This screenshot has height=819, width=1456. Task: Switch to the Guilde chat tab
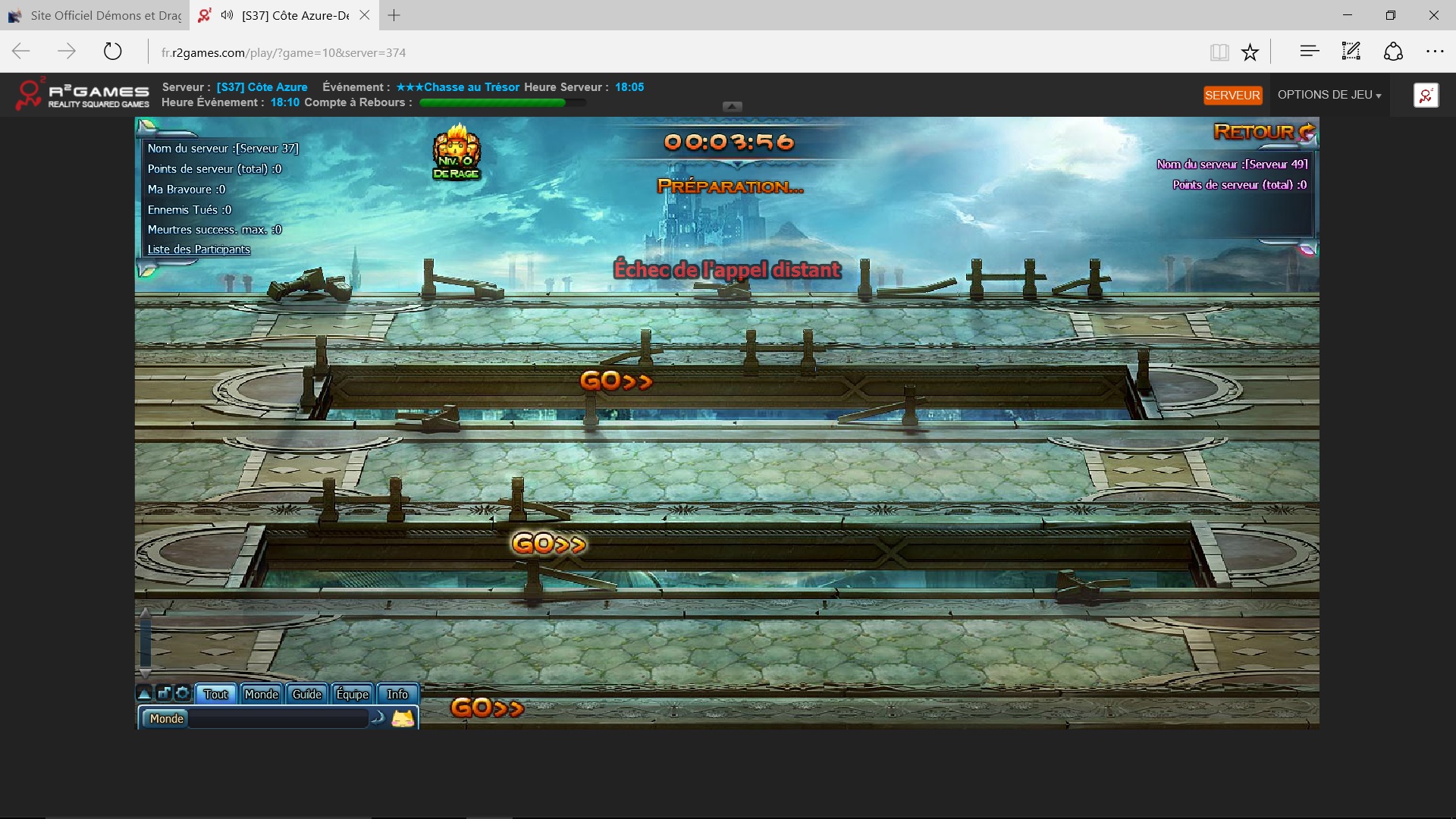306,694
